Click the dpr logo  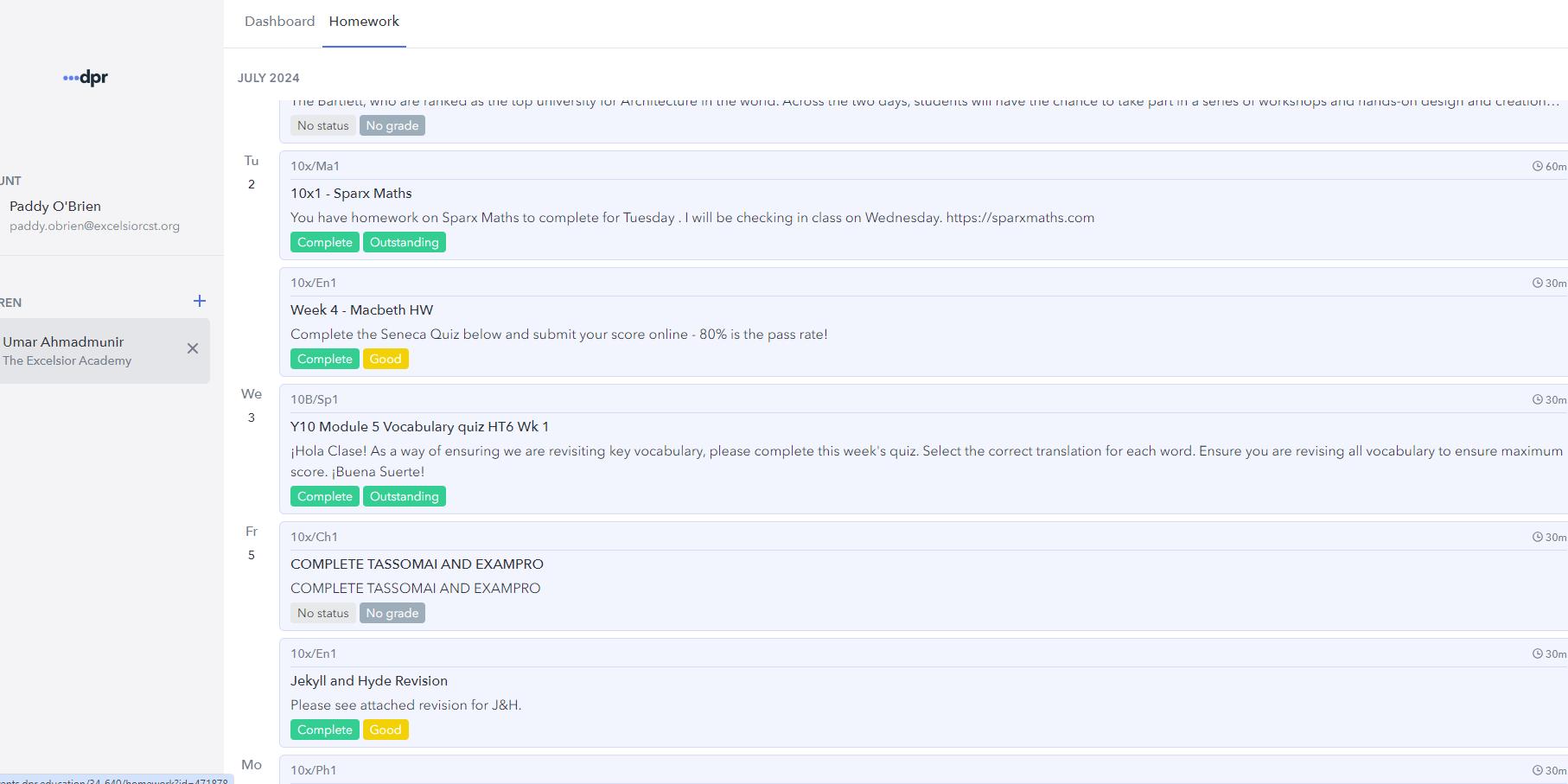click(x=86, y=78)
